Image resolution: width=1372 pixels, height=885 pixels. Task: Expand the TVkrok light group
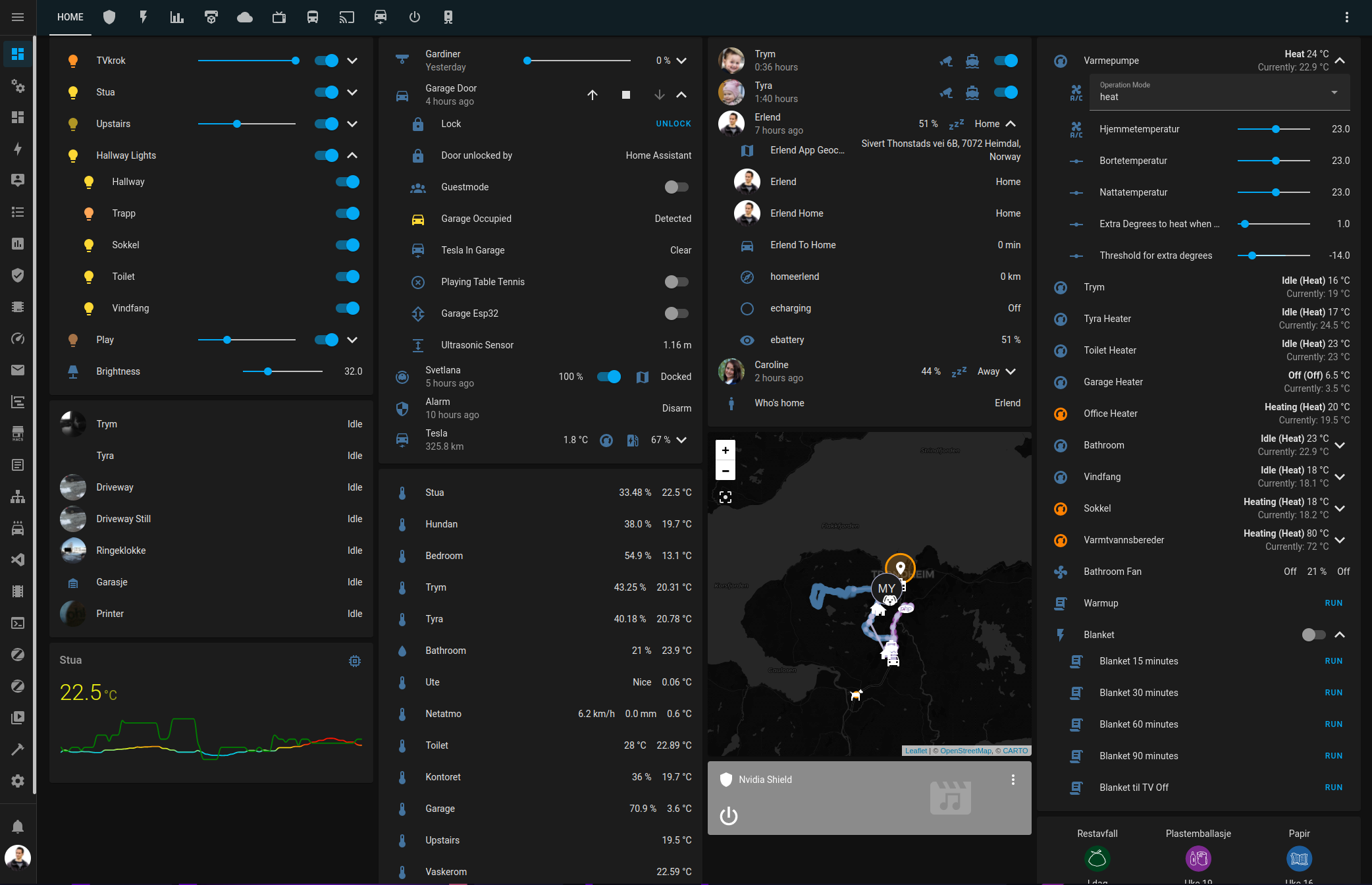point(352,61)
